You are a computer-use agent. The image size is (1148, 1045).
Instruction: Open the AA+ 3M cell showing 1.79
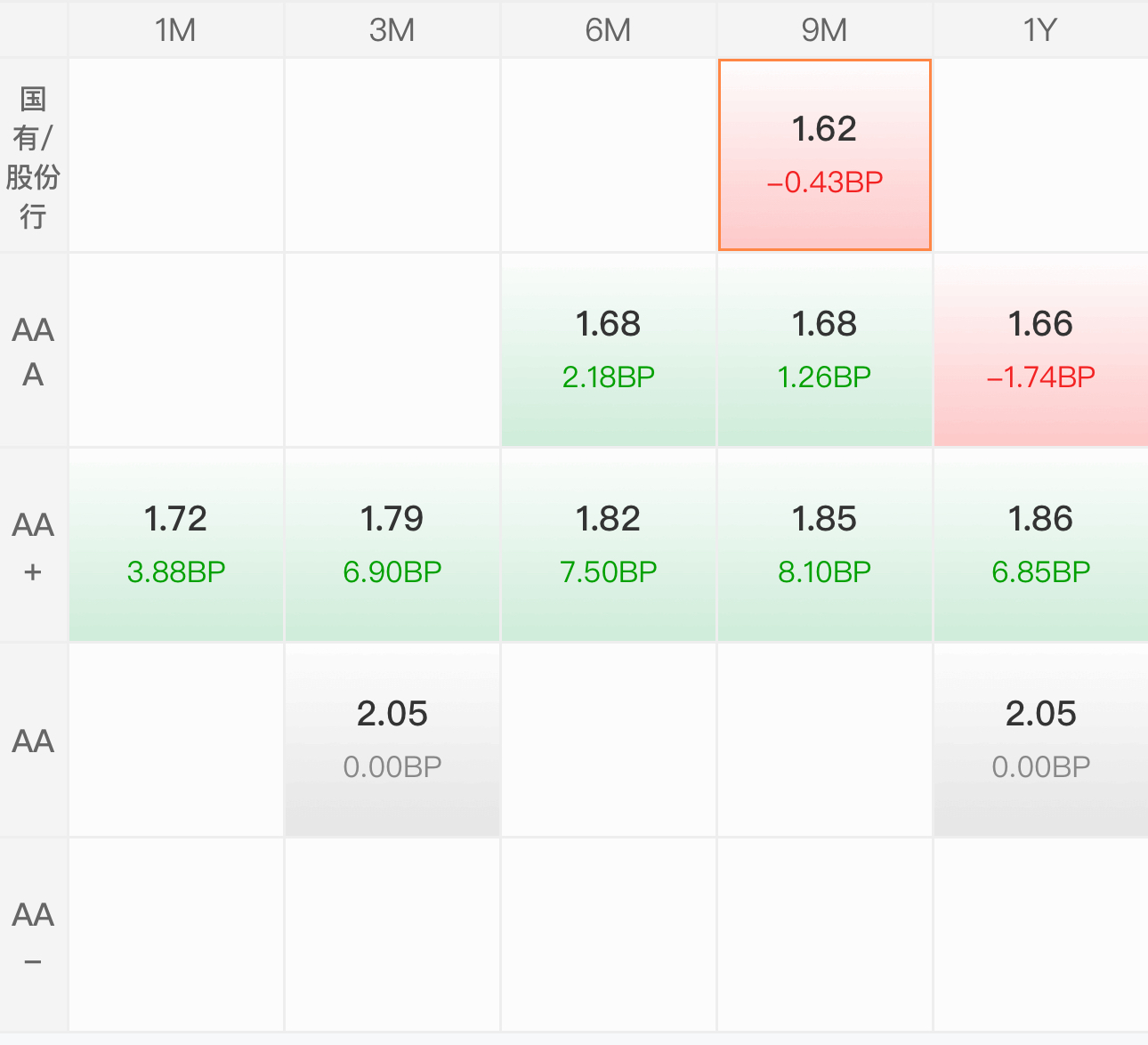(x=392, y=545)
